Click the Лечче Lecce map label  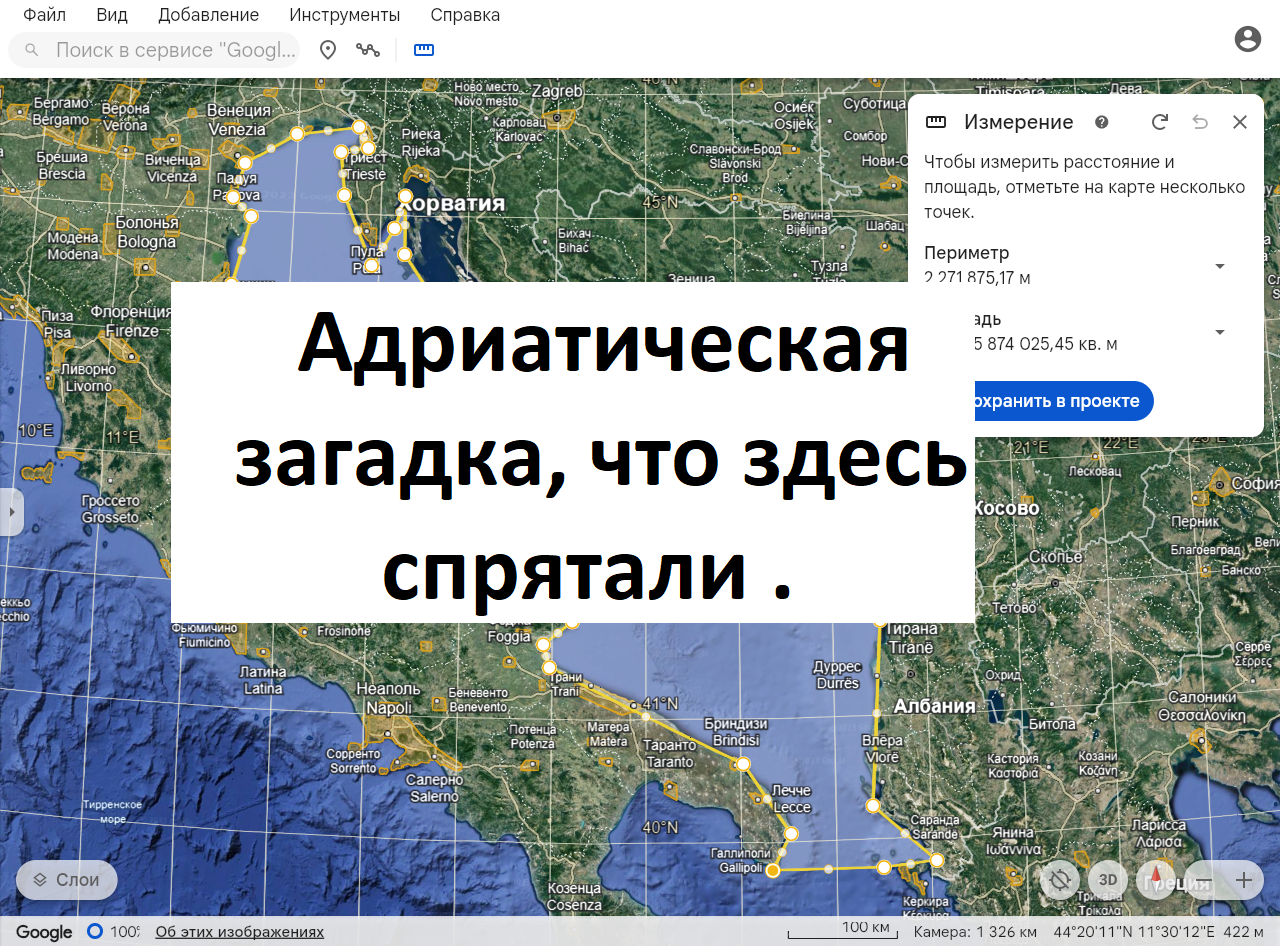pyautogui.click(x=792, y=798)
